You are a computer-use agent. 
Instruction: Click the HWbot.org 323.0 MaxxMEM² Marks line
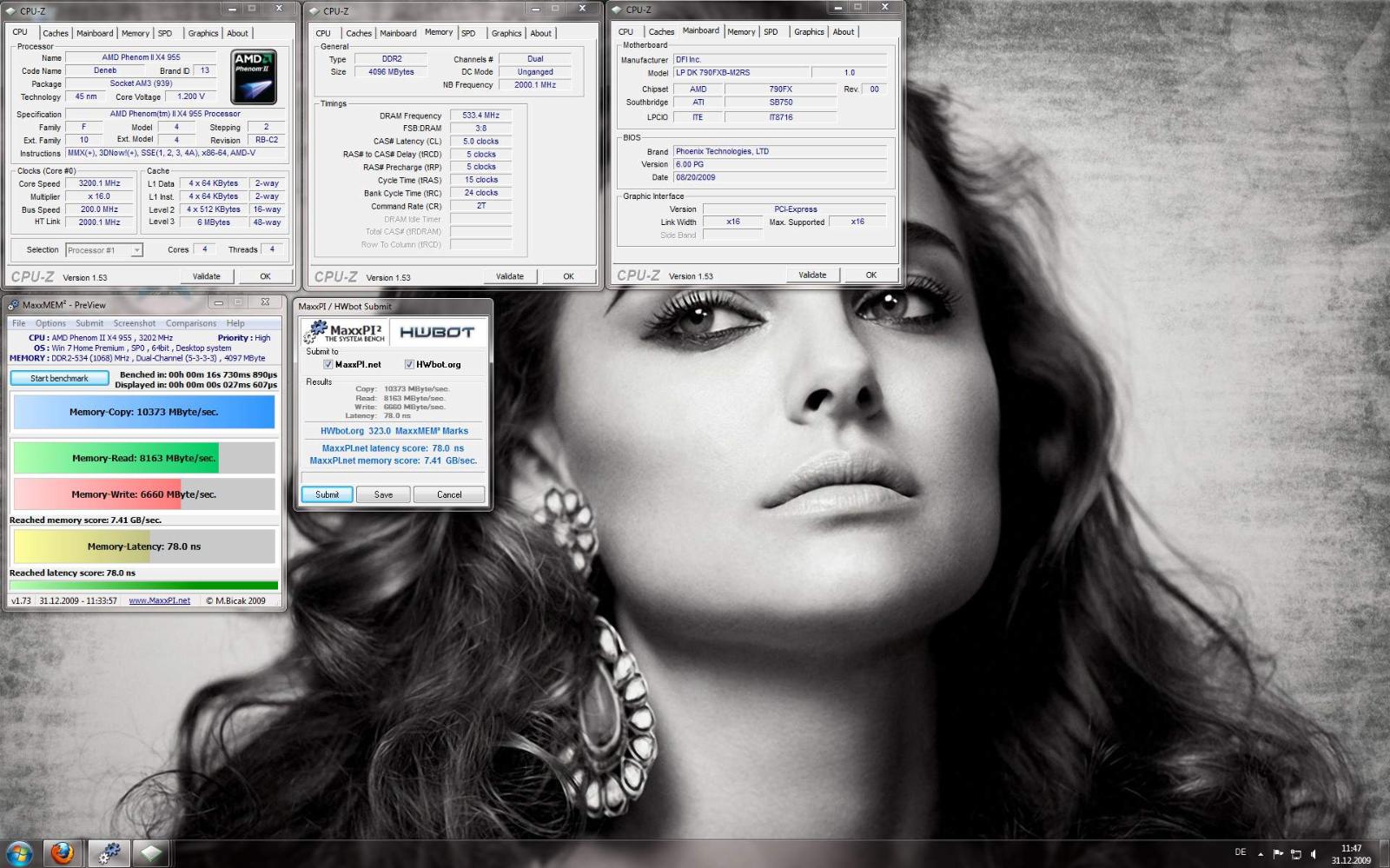pyautogui.click(x=394, y=431)
